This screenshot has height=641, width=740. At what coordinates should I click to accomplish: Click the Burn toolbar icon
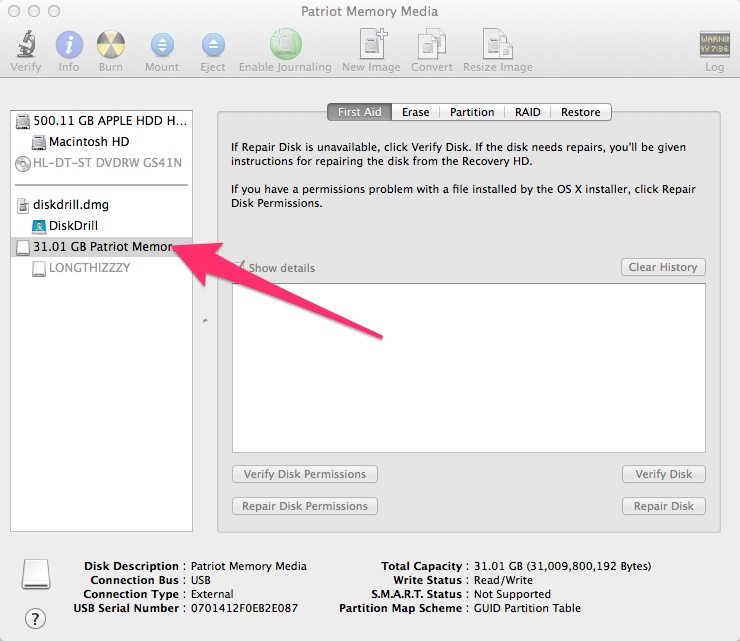click(x=111, y=44)
